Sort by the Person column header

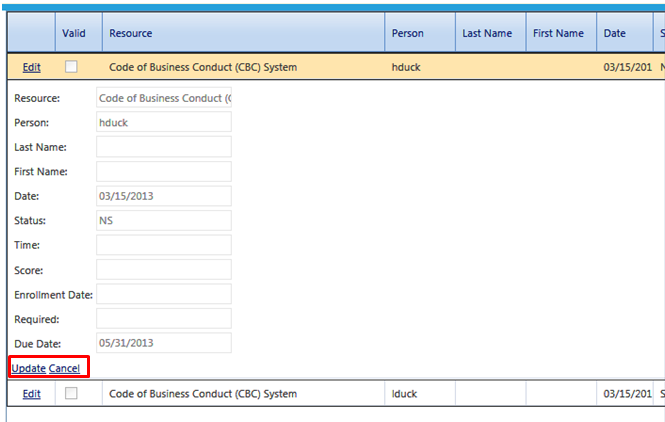click(x=407, y=33)
